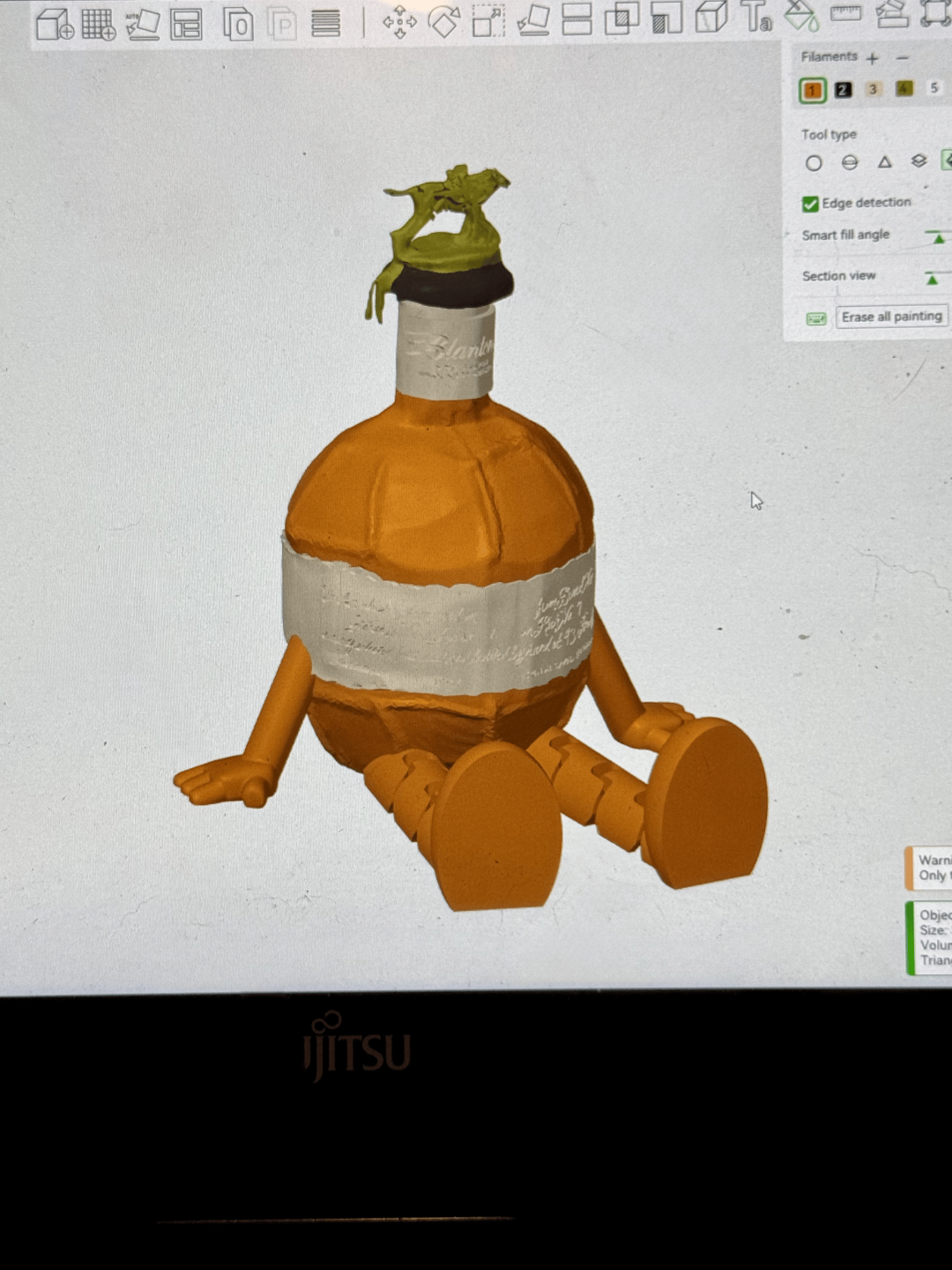Click the Arrange all objects icon

(186, 25)
